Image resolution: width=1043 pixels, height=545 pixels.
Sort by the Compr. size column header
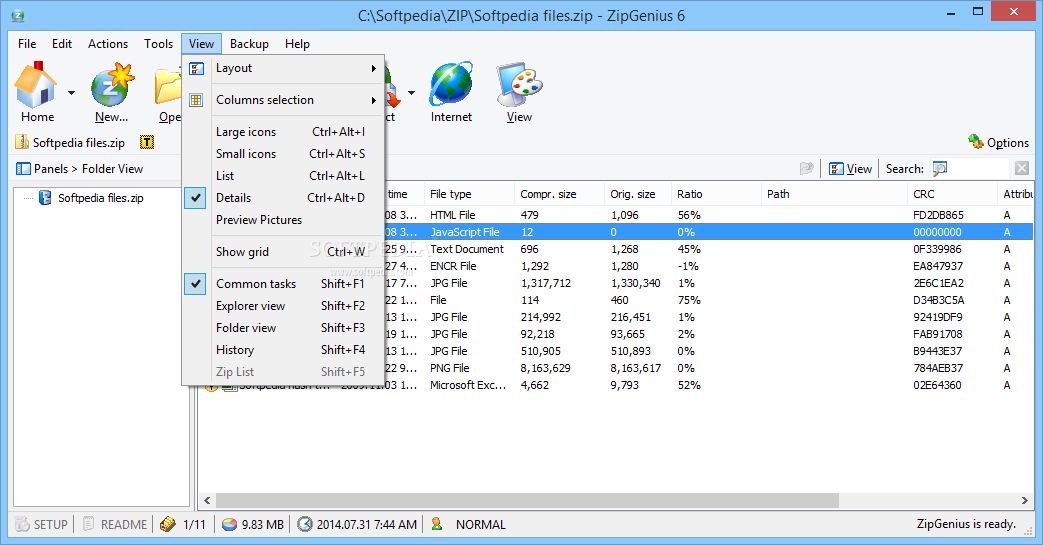[x=559, y=194]
